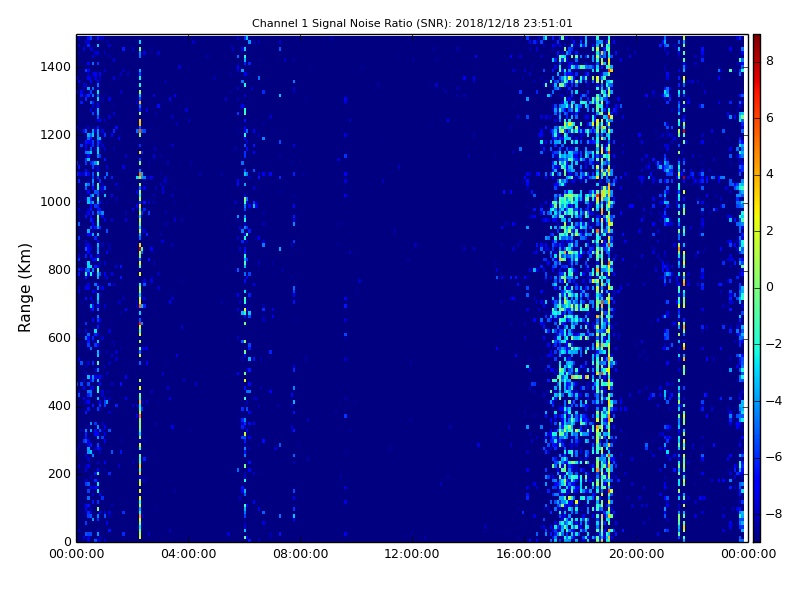Click the 400 tick label on the range axis
Image resolution: width=800 pixels, height=600 pixels.
pyautogui.click(x=59, y=406)
